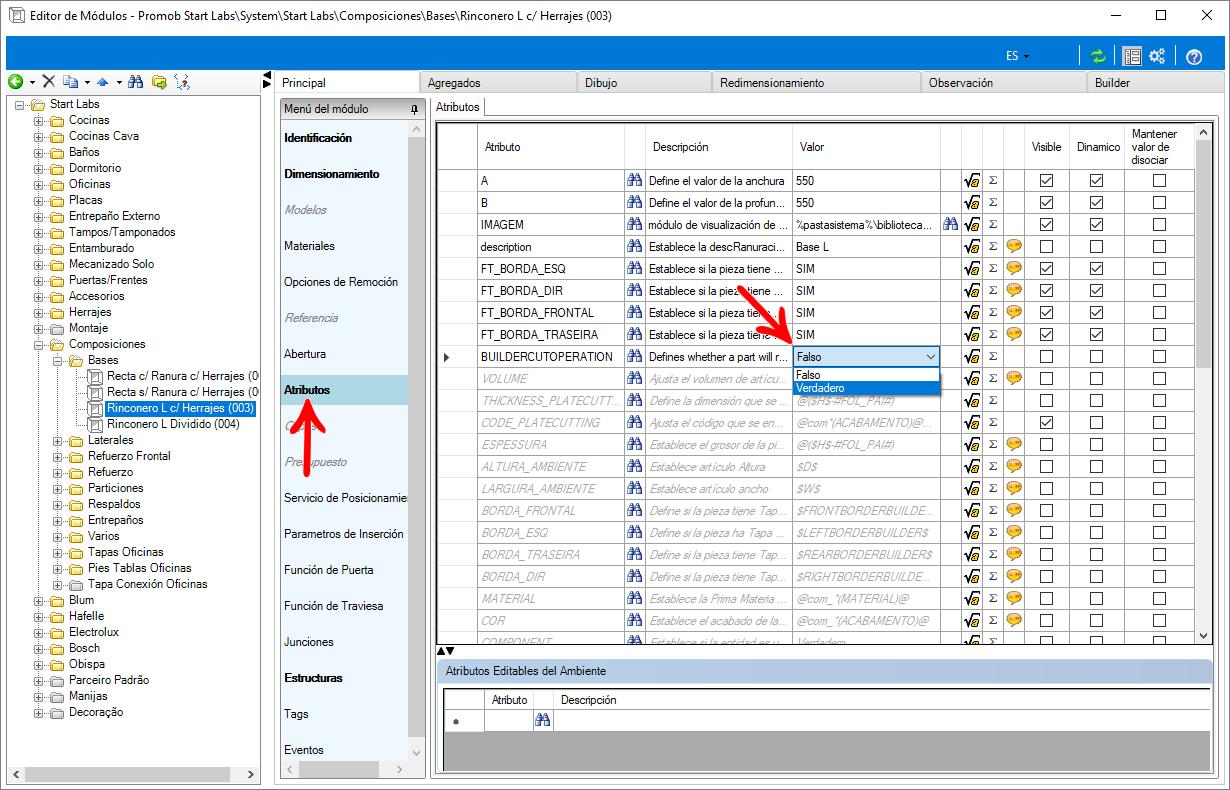Click the folder with green arrow icon
Image resolution: width=1230 pixels, height=790 pixels.
159,82
